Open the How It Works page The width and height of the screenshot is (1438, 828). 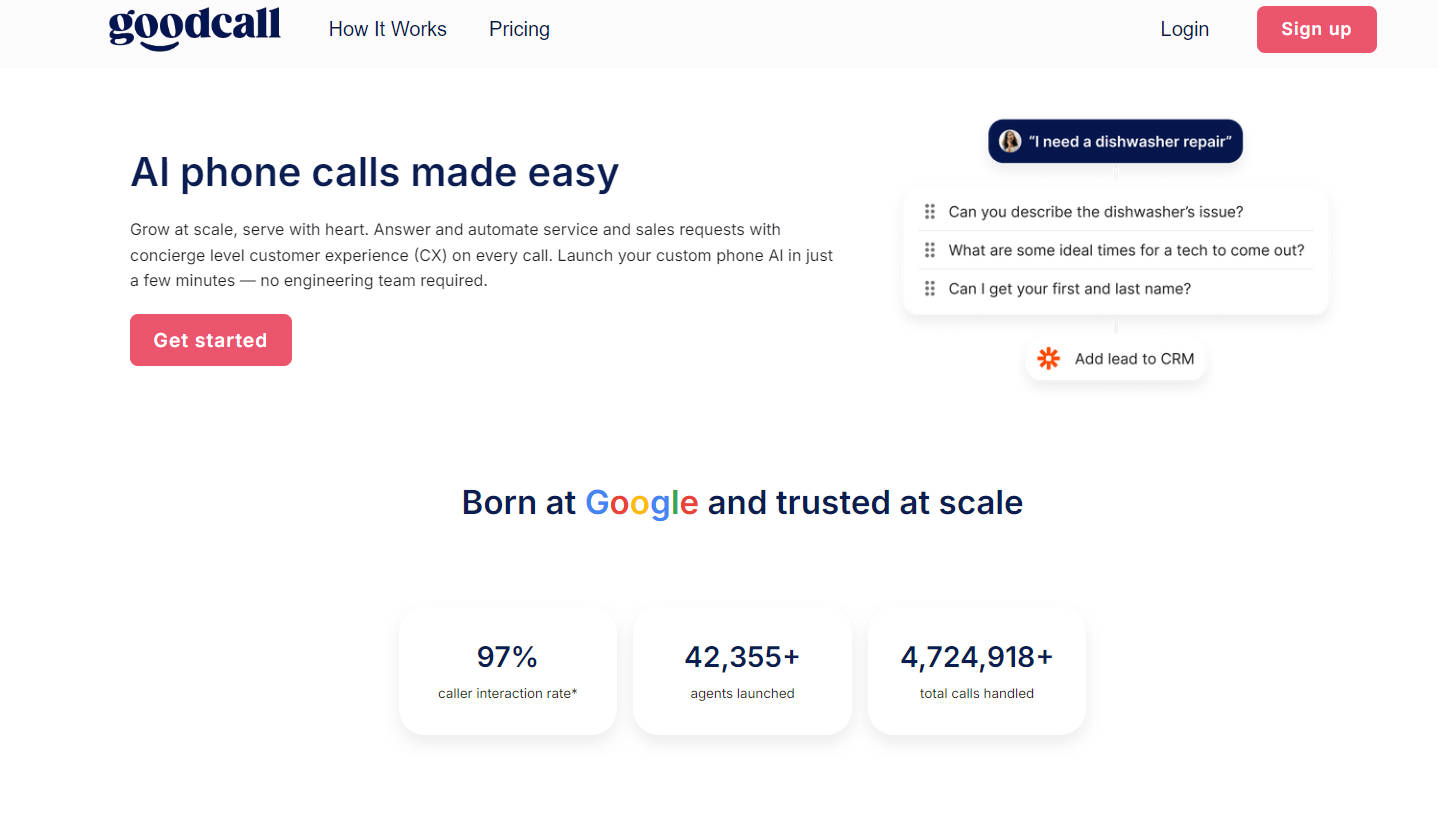(x=387, y=29)
